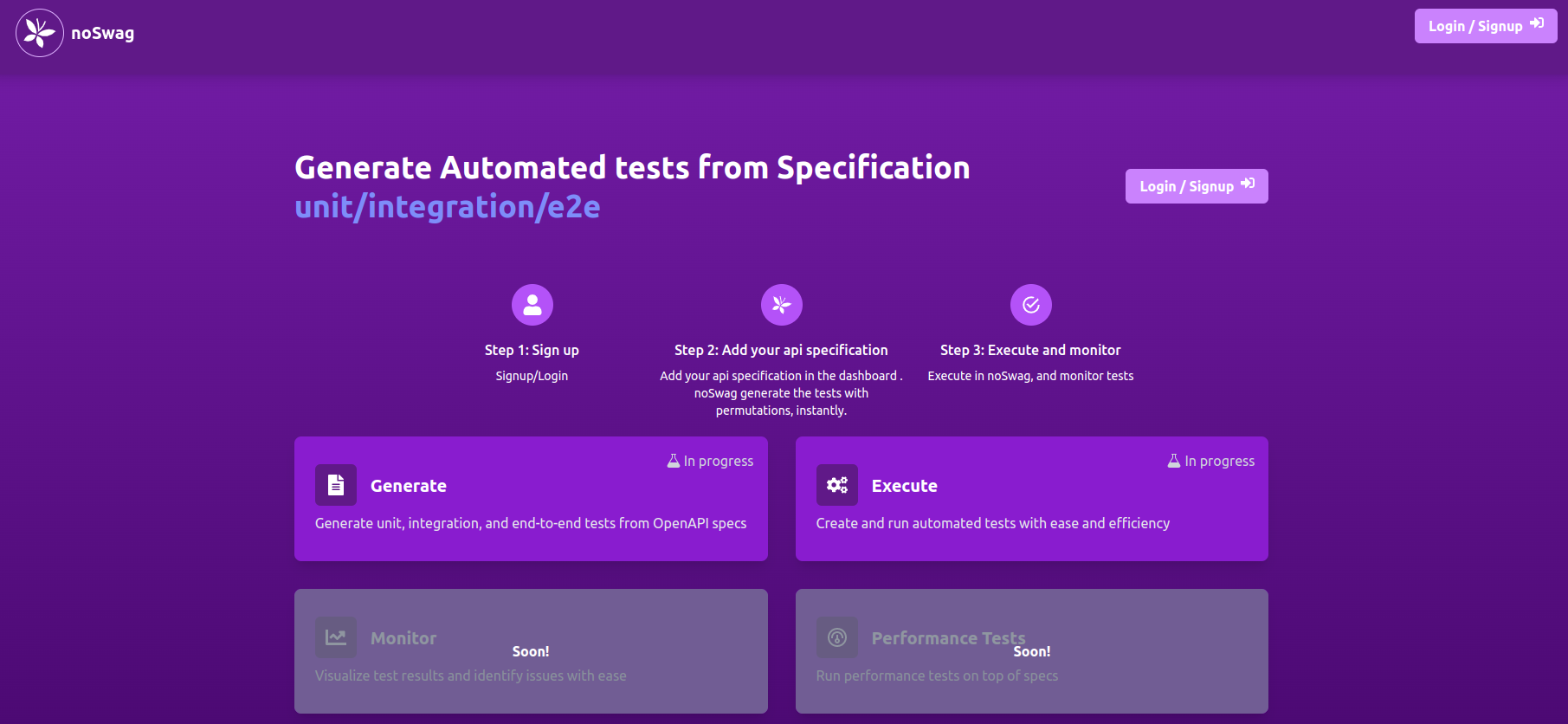Screen dimensions: 1568x724
Task: Click the flask icon on Generate card
Action: coord(674,461)
